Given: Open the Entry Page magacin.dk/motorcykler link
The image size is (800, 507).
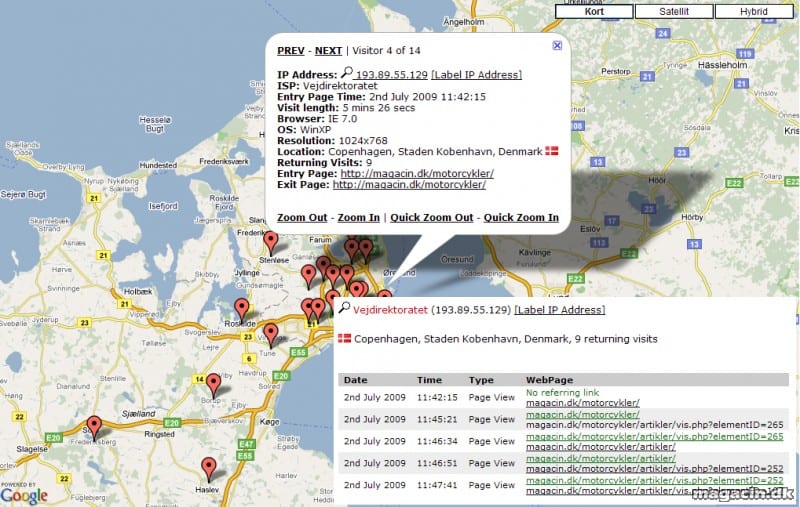Looking at the screenshot, I should 417,173.
